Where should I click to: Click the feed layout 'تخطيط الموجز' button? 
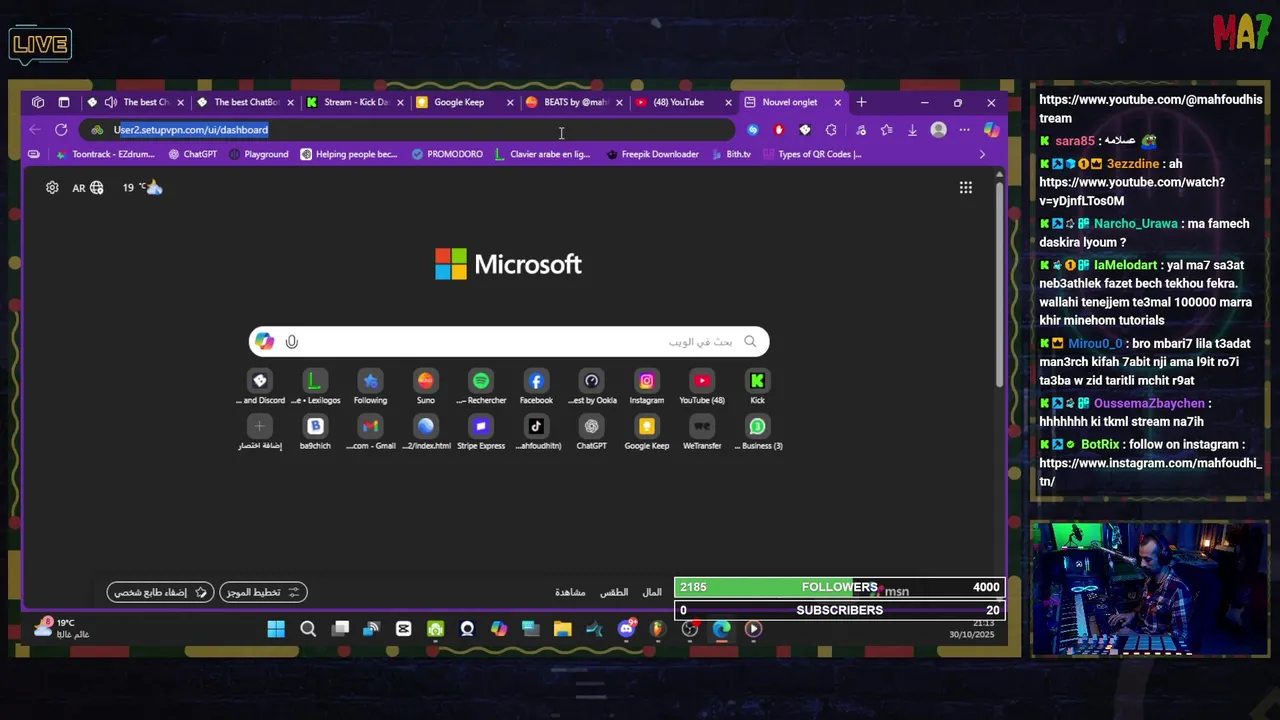[263, 592]
